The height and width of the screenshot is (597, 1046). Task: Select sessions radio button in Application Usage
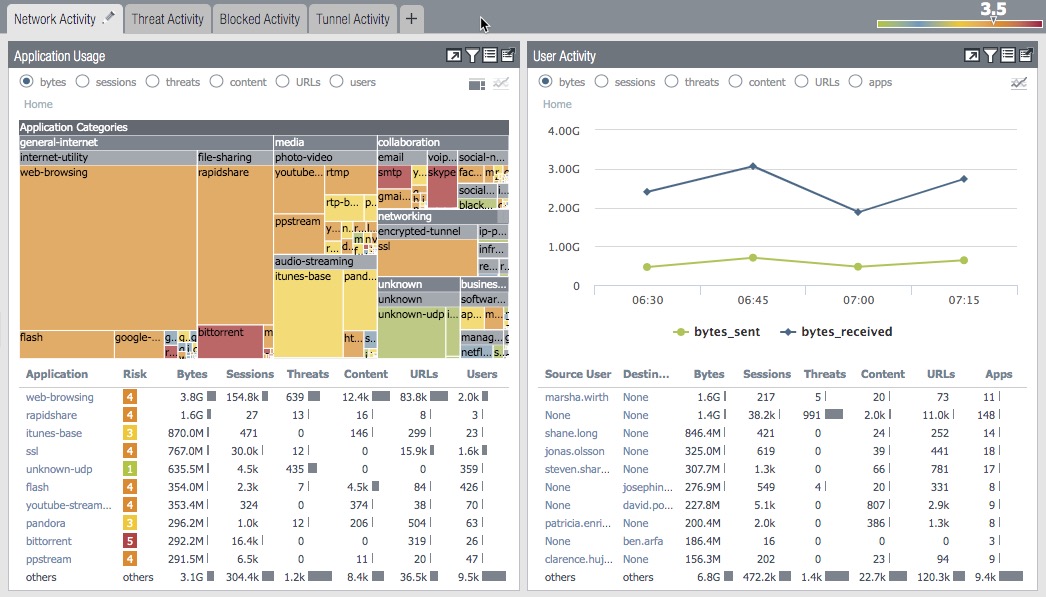[82, 82]
